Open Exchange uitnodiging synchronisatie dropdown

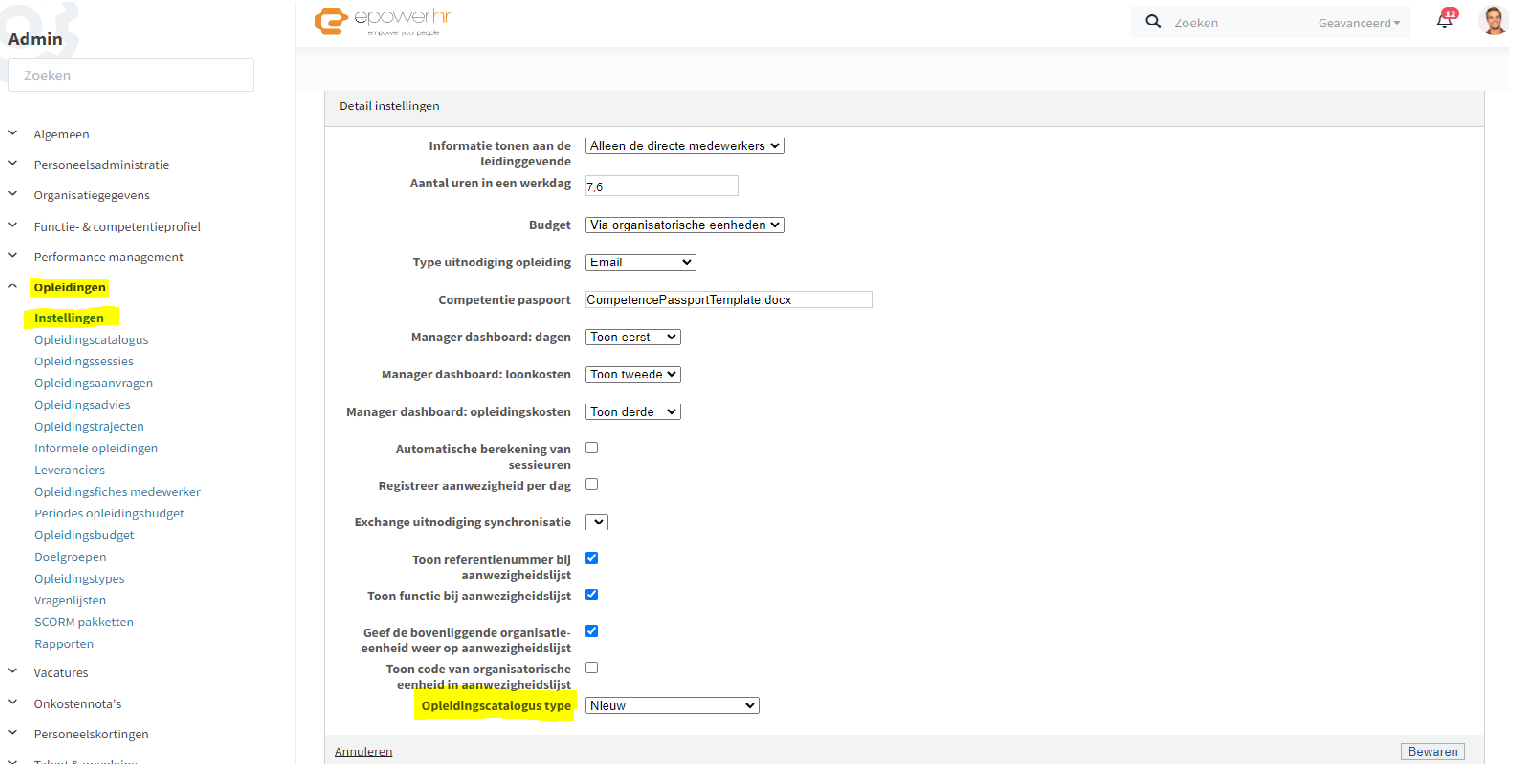596,522
